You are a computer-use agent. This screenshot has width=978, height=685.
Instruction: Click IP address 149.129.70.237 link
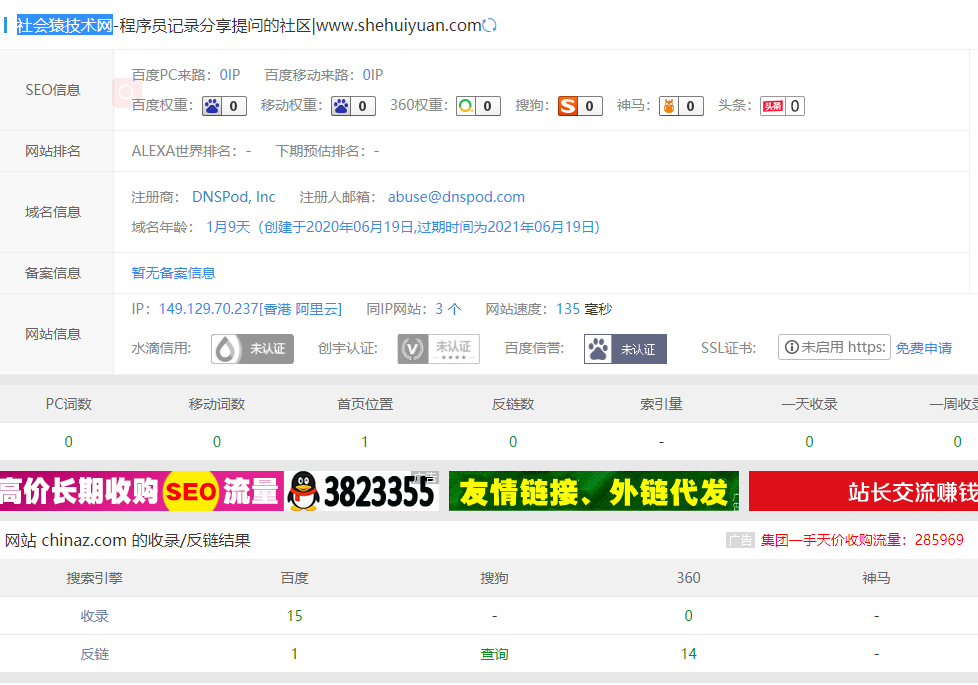point(250,309)
